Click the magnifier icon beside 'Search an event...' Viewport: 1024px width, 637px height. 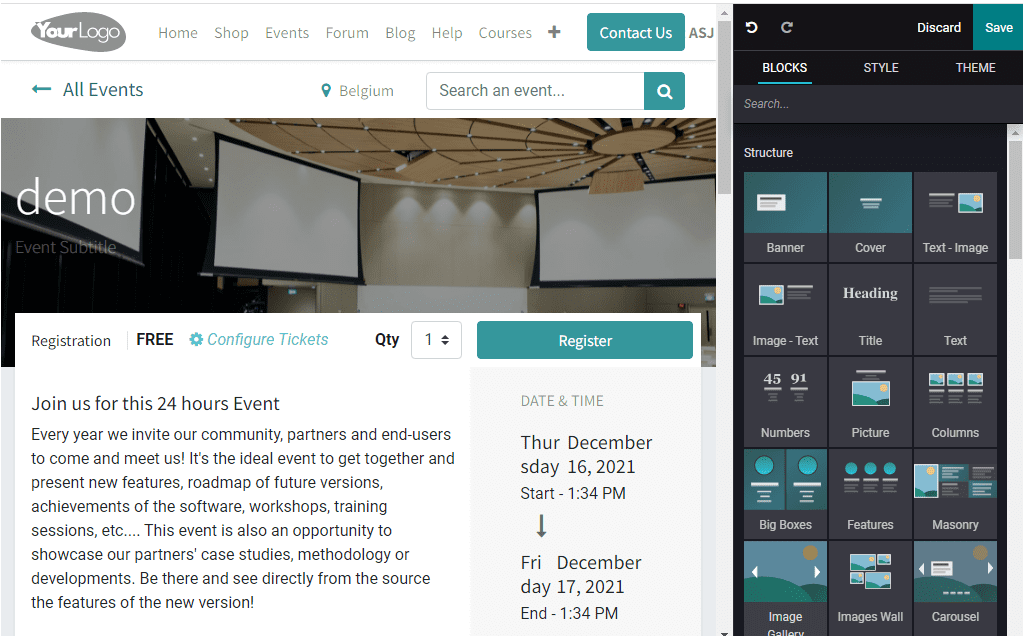point(664,90)
